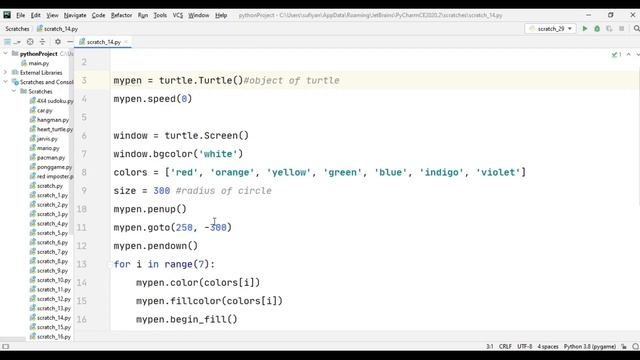Select main.py in the project tree
Screen dimensions: 640x360
(x=35, y=63)
